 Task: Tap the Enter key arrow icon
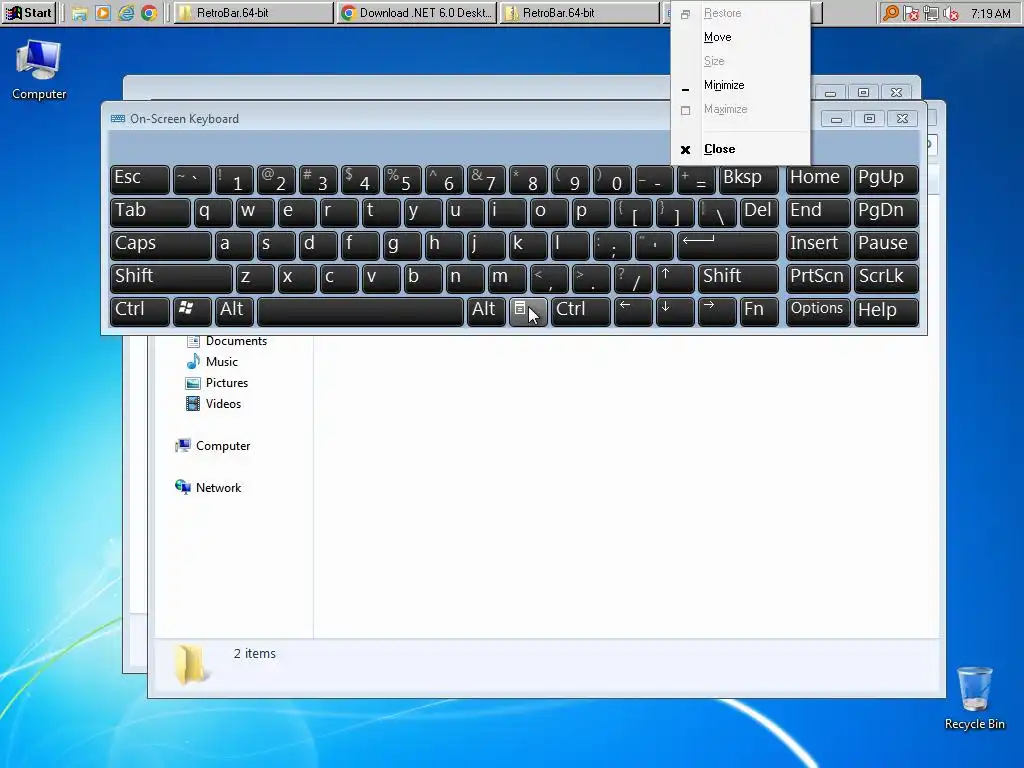[x=728, y=246]
